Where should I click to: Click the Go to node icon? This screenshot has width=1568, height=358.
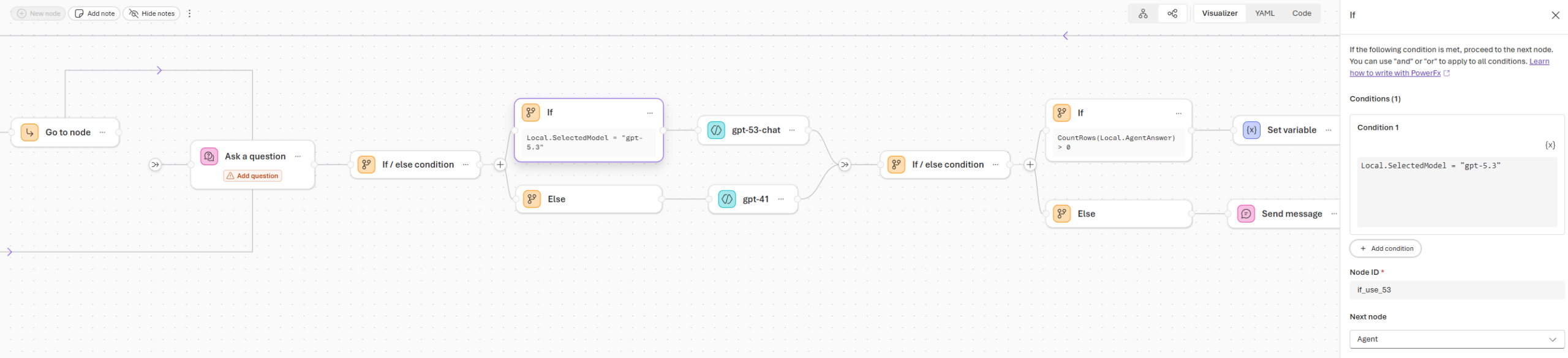click(29, 132)
